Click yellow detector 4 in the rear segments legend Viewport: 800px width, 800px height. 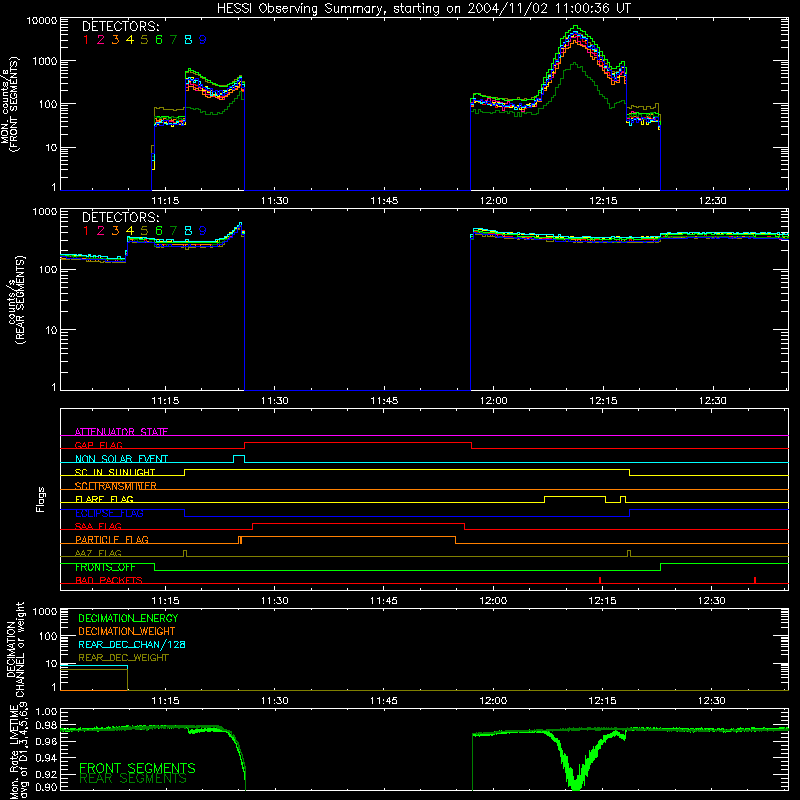[x=130, y=231]
